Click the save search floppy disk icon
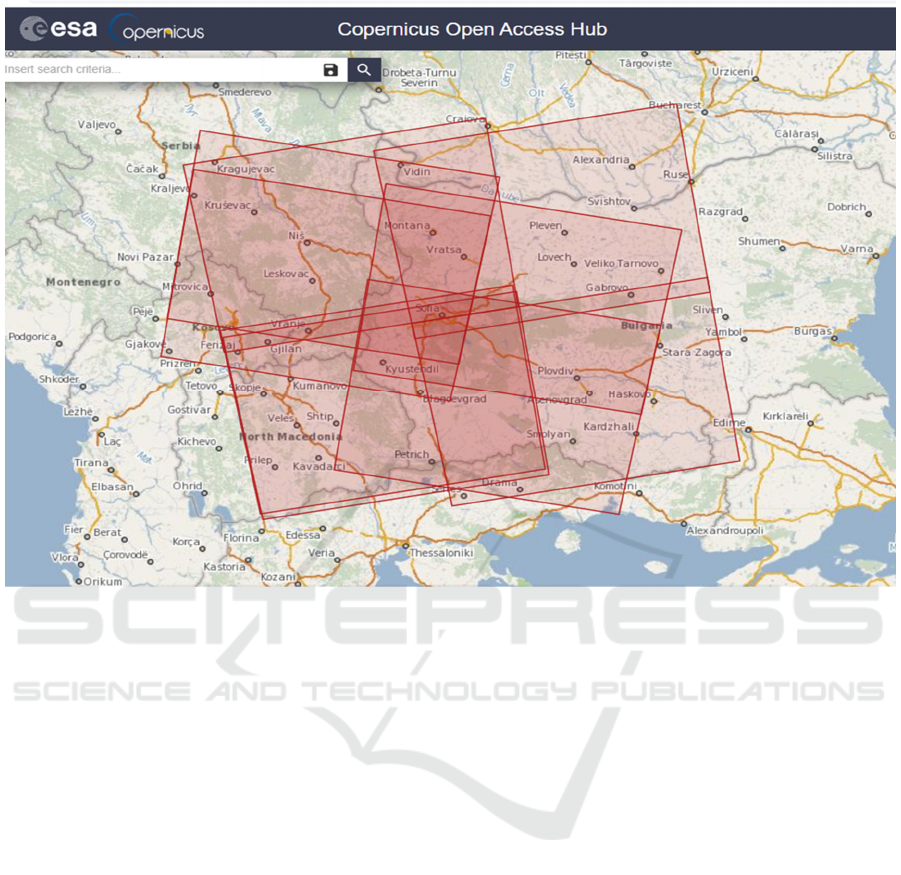 (x=331, y=70)
